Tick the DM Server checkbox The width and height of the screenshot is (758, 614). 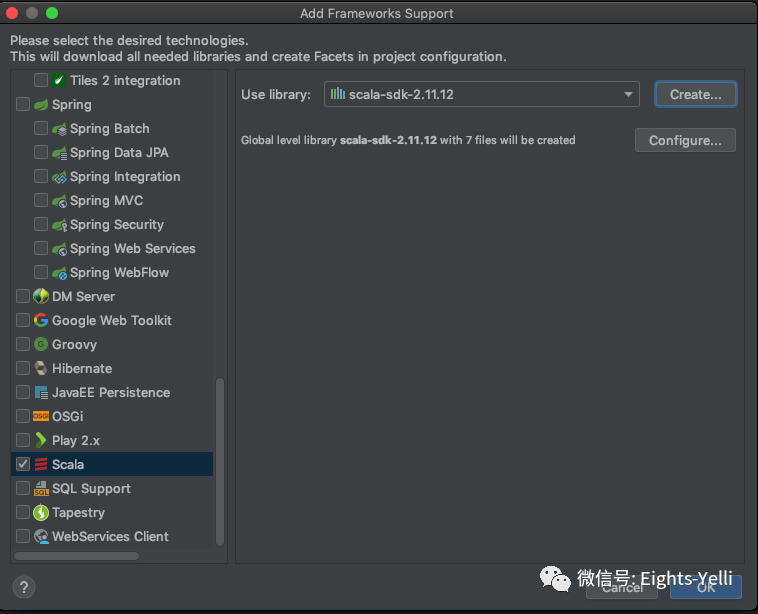tap(23, 296)
